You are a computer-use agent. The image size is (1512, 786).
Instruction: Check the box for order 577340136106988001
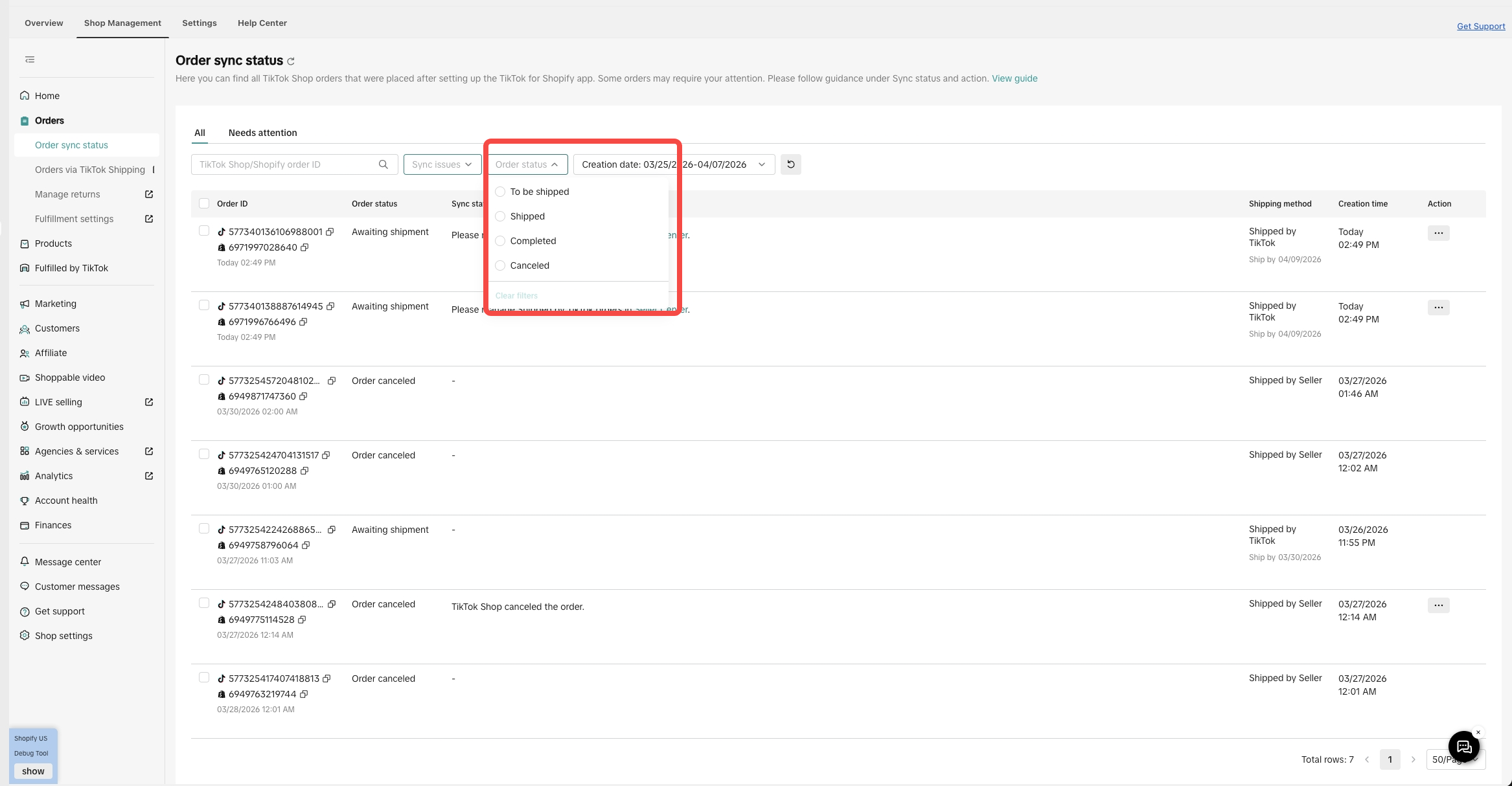[204, 230]
